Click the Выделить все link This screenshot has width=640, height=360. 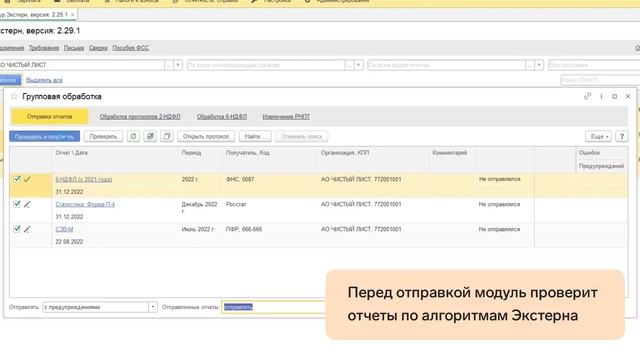(x=44, y=80)
